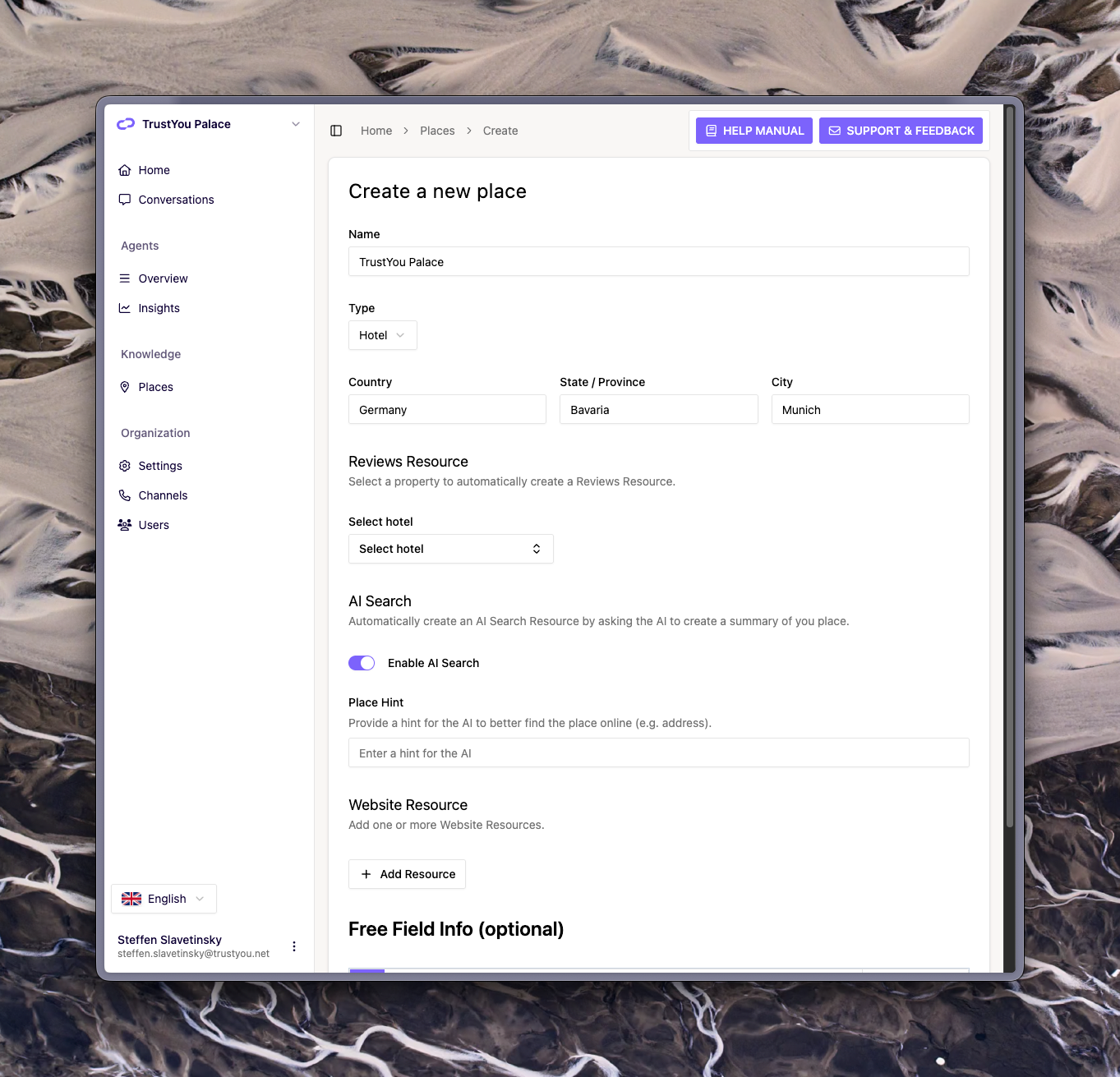Click the Reviews Resource heading
This screenshot has height=1077, width=1120.
coord(408,462)
